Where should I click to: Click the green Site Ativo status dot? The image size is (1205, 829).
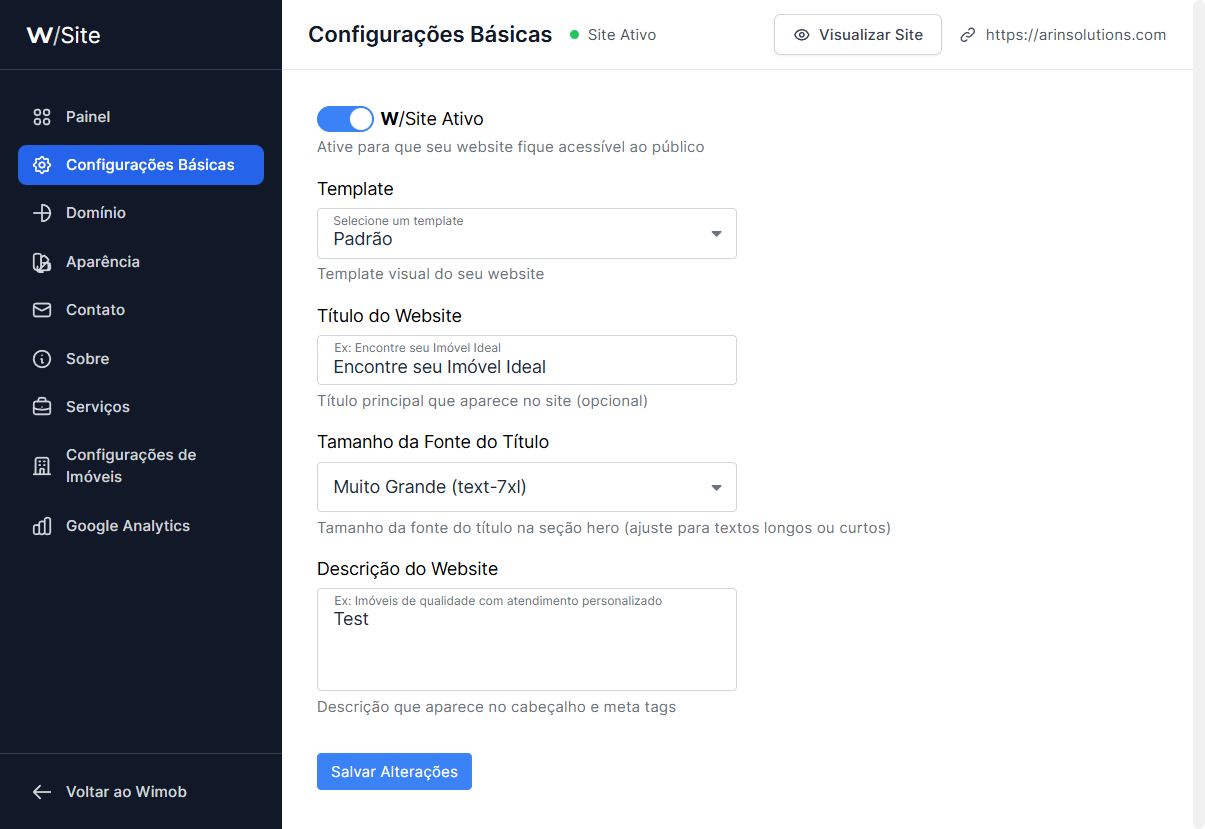[x=574, y=35]
